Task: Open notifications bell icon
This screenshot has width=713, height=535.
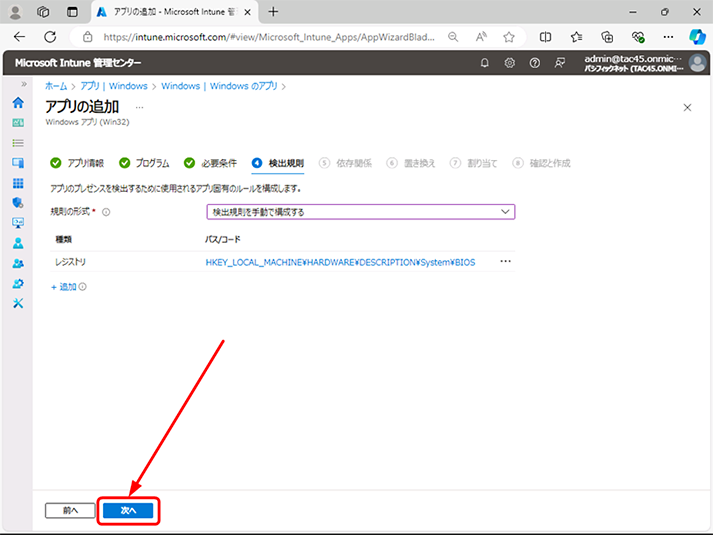Action: [x=485, y=63]
